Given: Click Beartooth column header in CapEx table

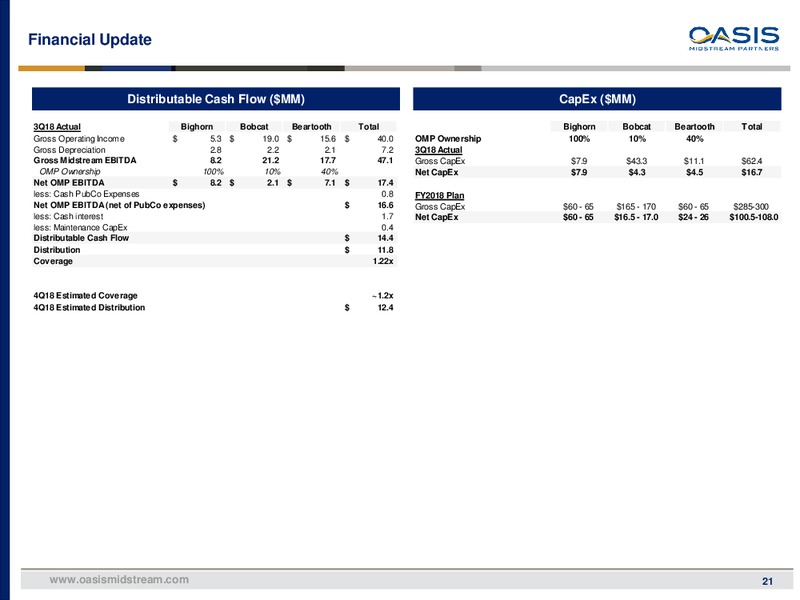Looking at the screenshot, I should tap(694, 127).
